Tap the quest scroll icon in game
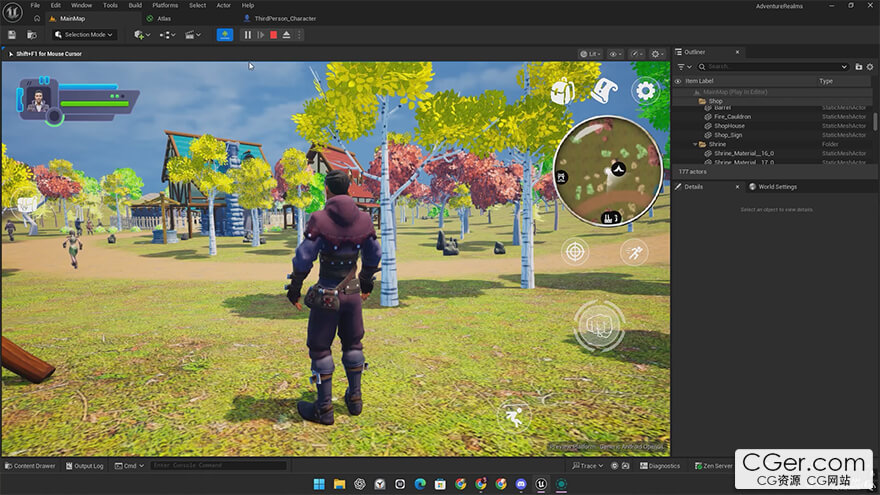This screenshot has height=495, width=880. 604,92
